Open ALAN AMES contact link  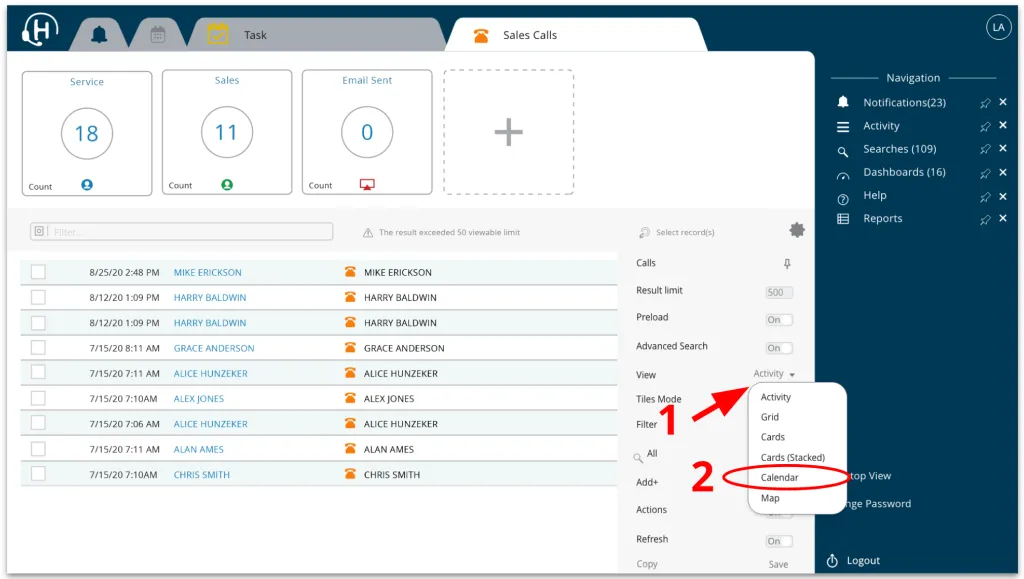(x=199, y=449)
